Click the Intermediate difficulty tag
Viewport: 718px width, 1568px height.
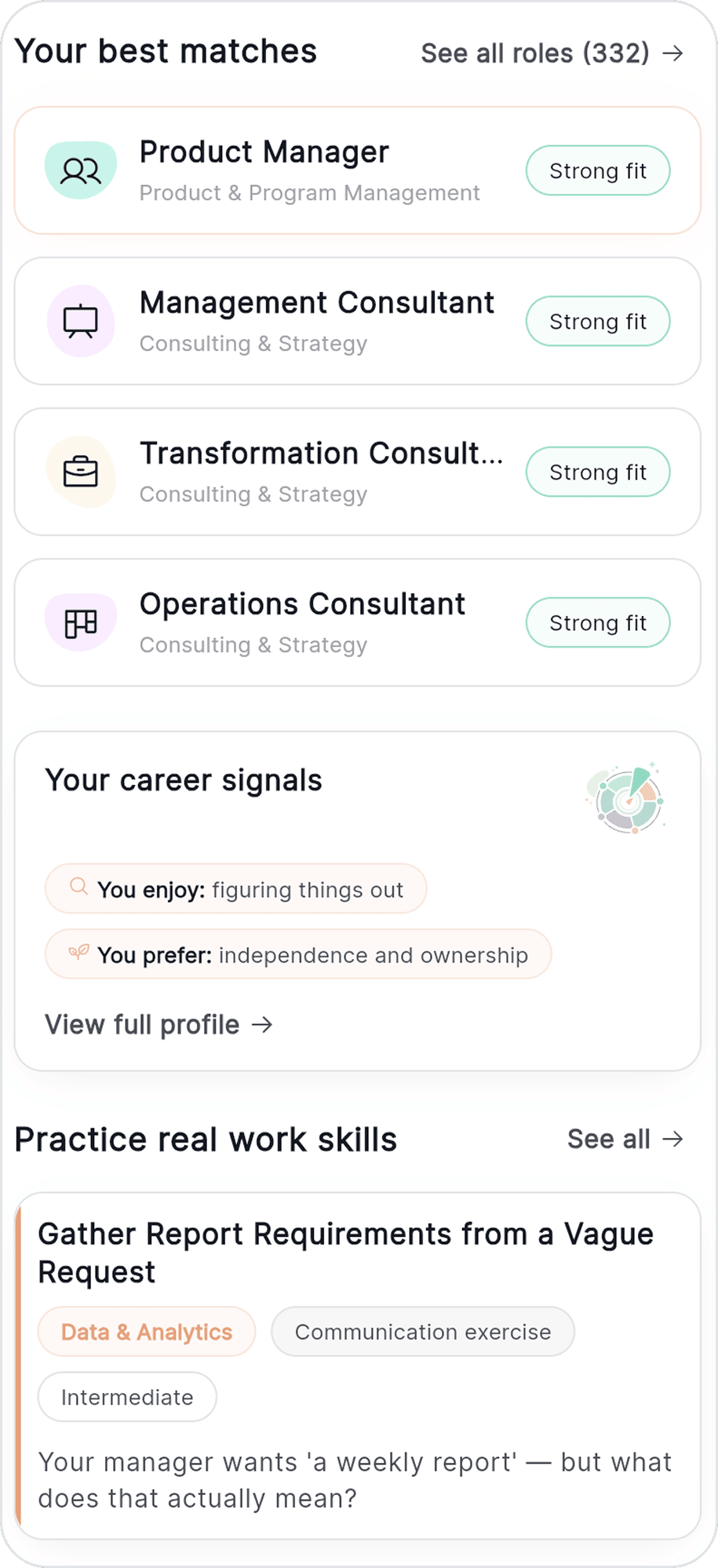coord(126,1396)
